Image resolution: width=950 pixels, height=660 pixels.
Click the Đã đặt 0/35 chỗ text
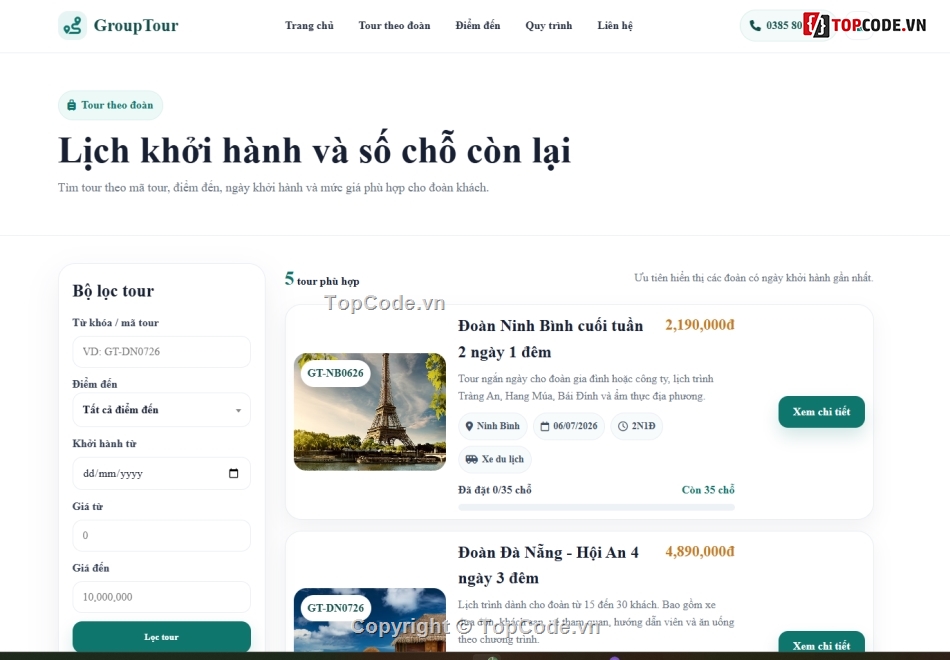tap(494, 490)
